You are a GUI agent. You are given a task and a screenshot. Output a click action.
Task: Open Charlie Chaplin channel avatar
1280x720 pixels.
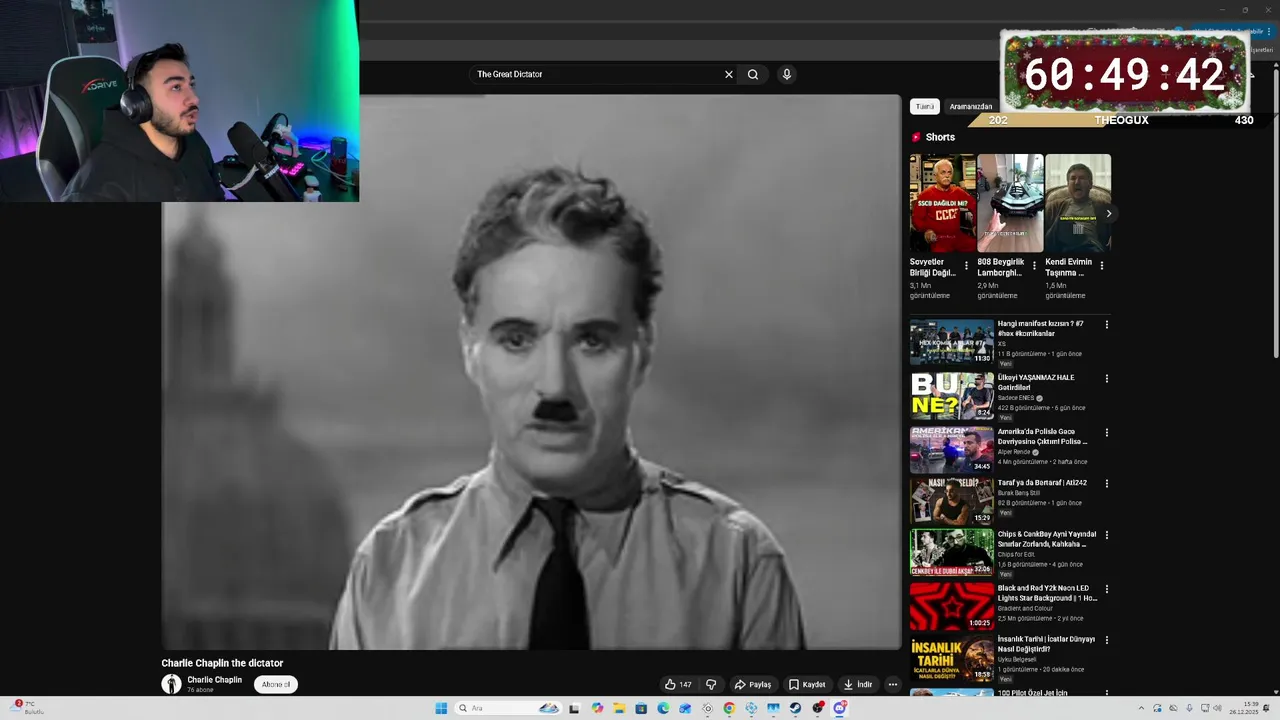[171, 684]
